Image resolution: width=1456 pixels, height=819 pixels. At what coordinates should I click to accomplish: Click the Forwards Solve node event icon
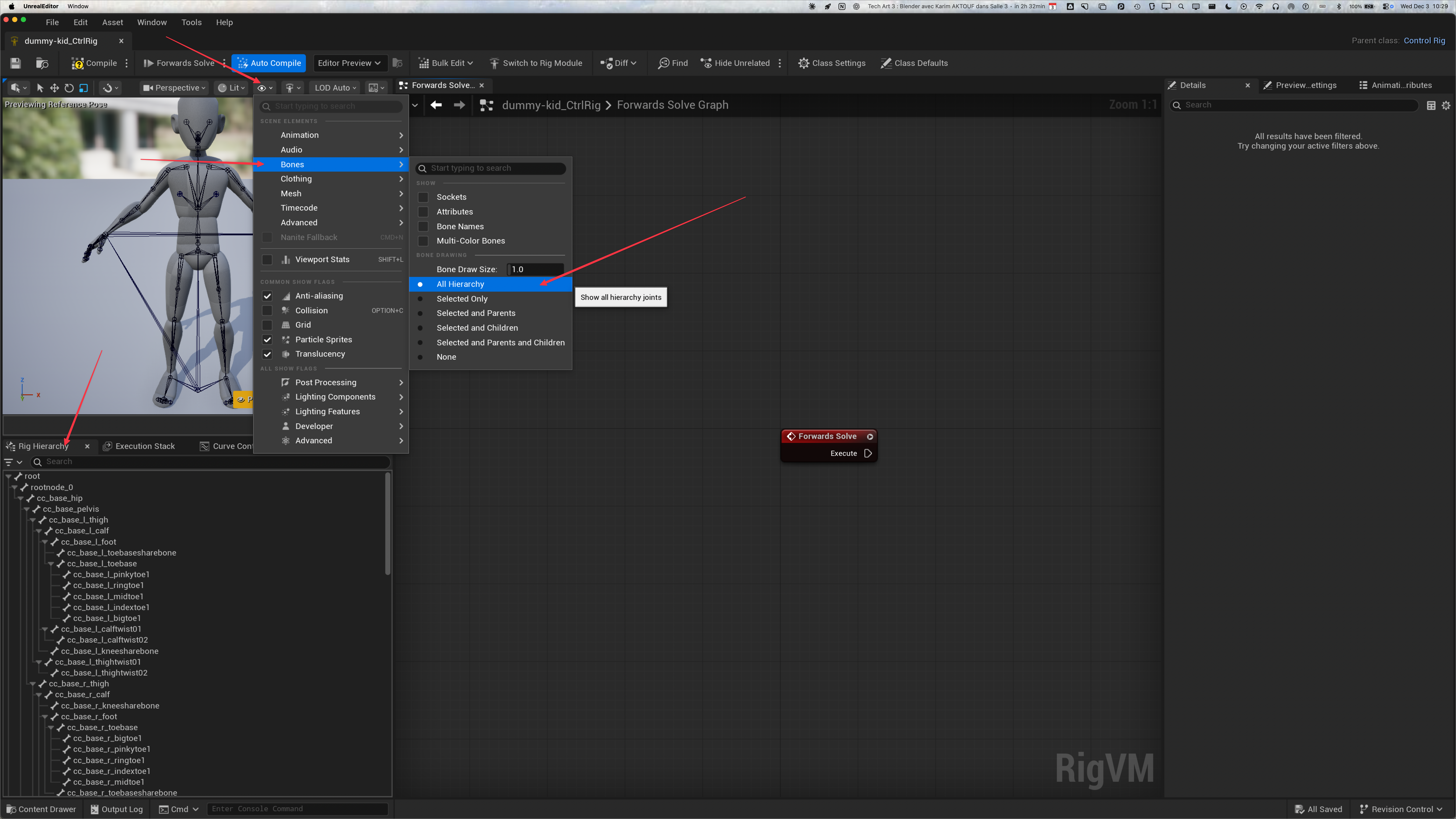click(791, 436)
